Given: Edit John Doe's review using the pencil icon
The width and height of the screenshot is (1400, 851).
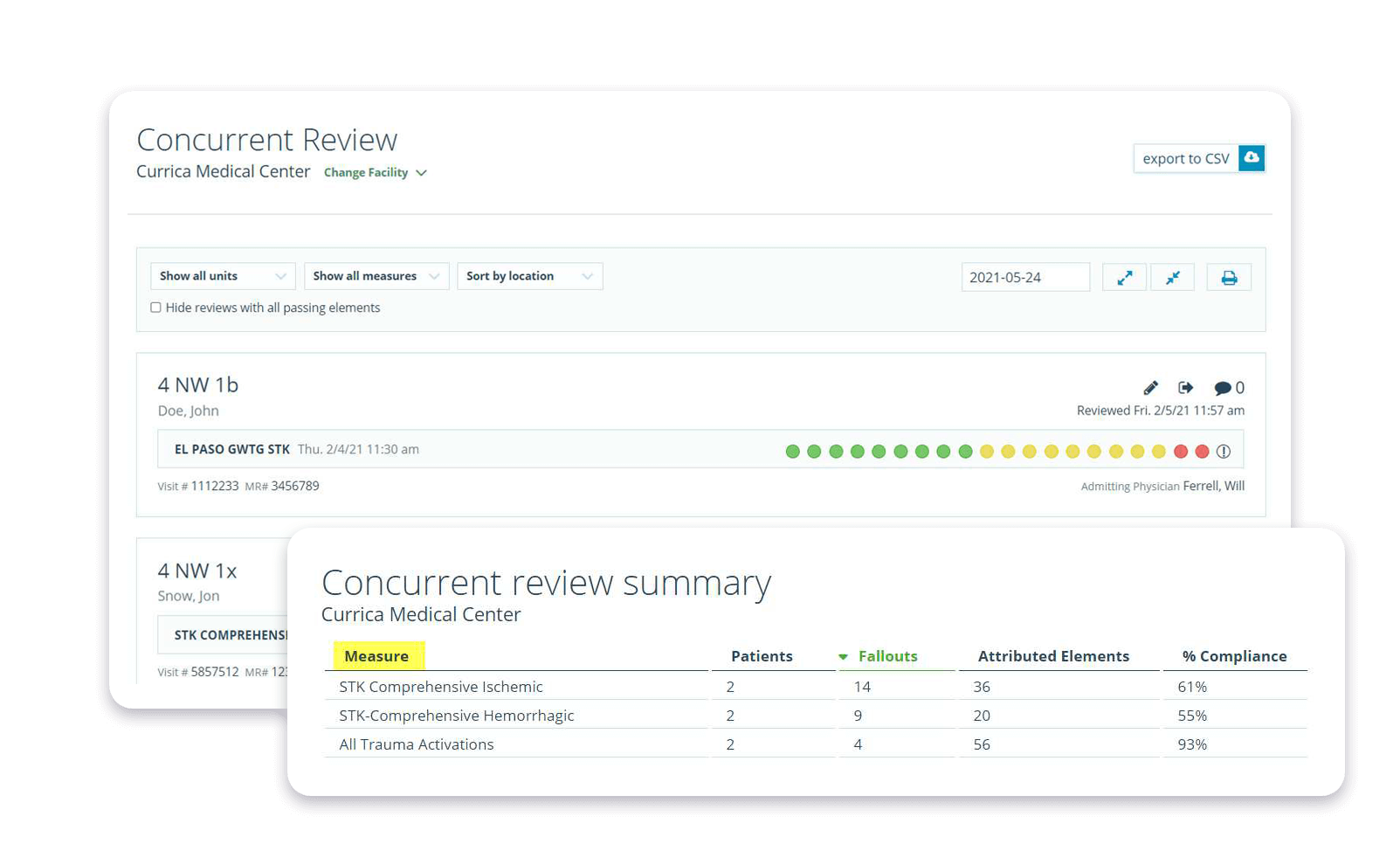Looking at the screenshot, I should coord(1150,387).
